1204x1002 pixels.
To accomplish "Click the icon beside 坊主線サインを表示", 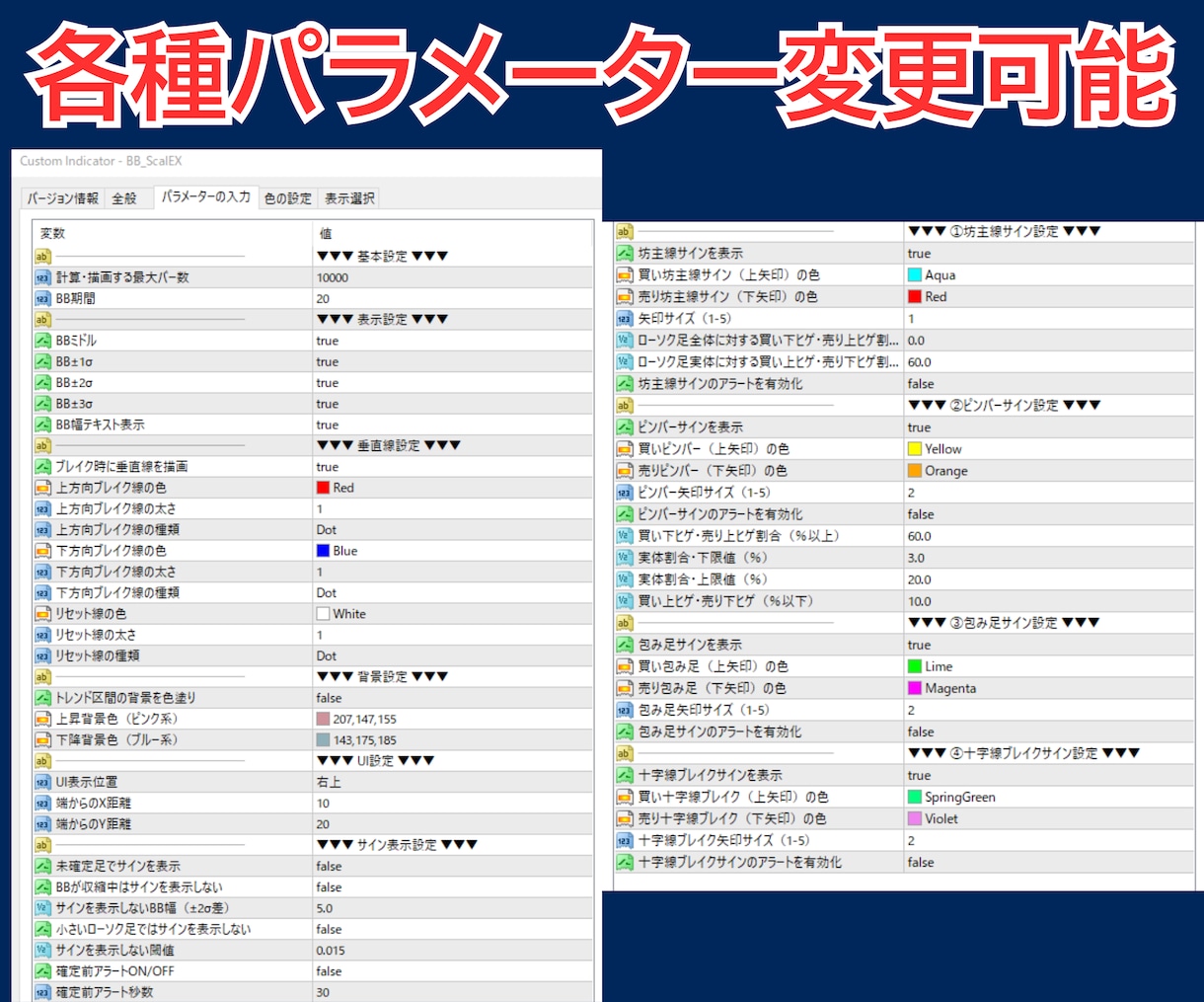I will [624, 254].
